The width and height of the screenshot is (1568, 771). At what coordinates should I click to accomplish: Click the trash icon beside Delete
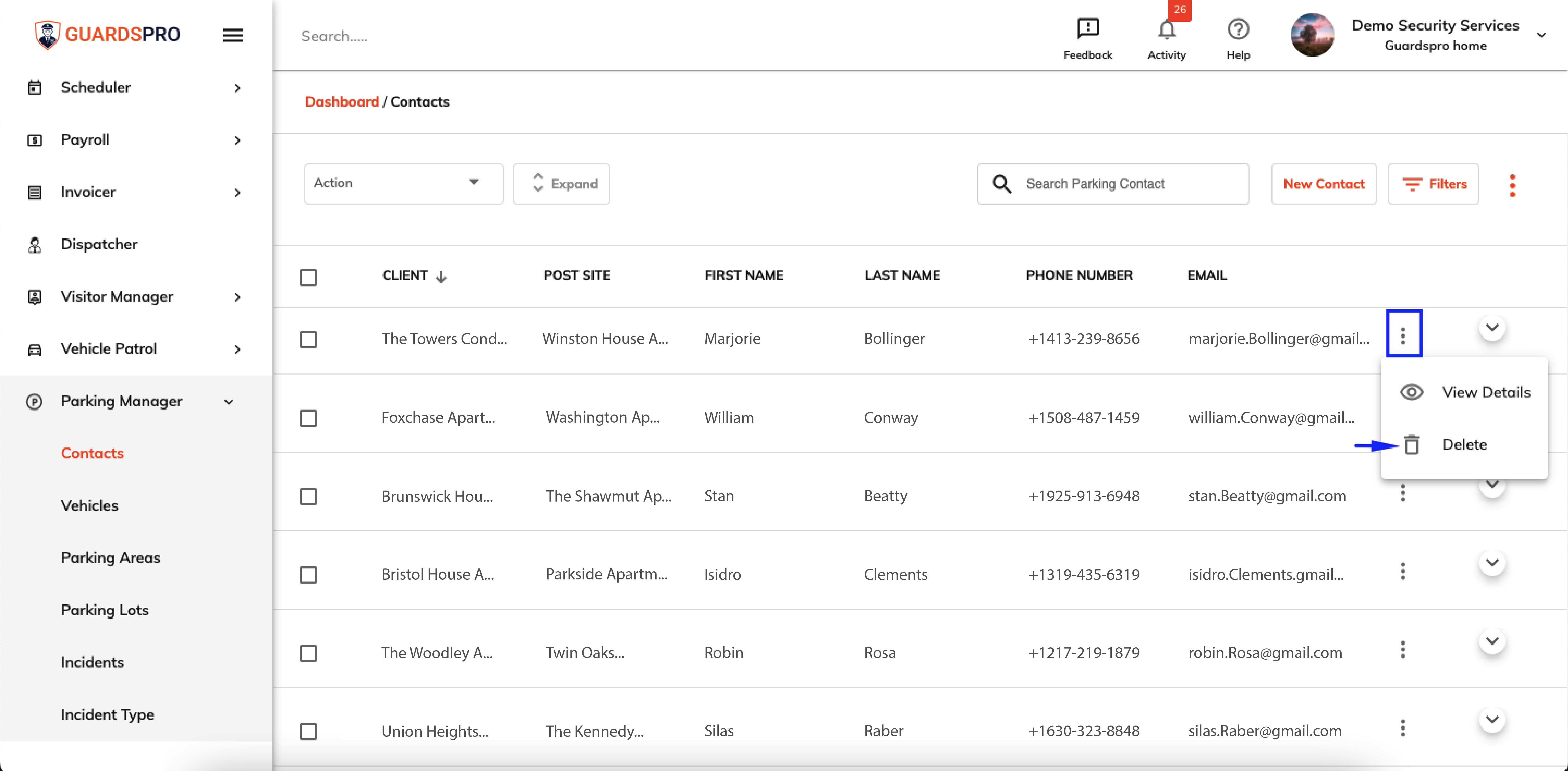coord(1412,445)
